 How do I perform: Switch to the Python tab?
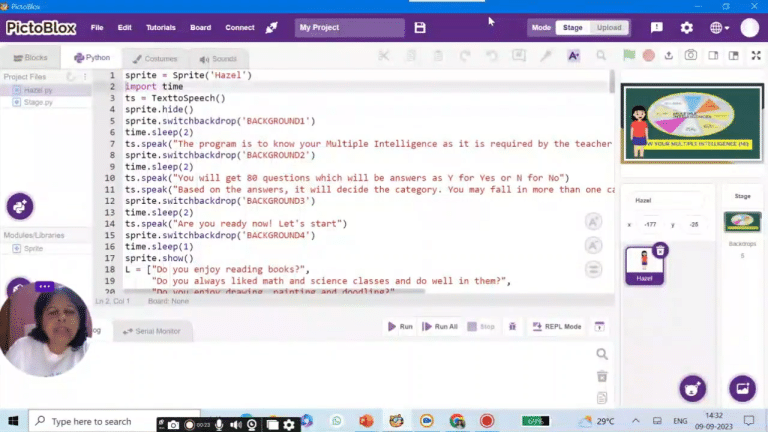(92, 58)
